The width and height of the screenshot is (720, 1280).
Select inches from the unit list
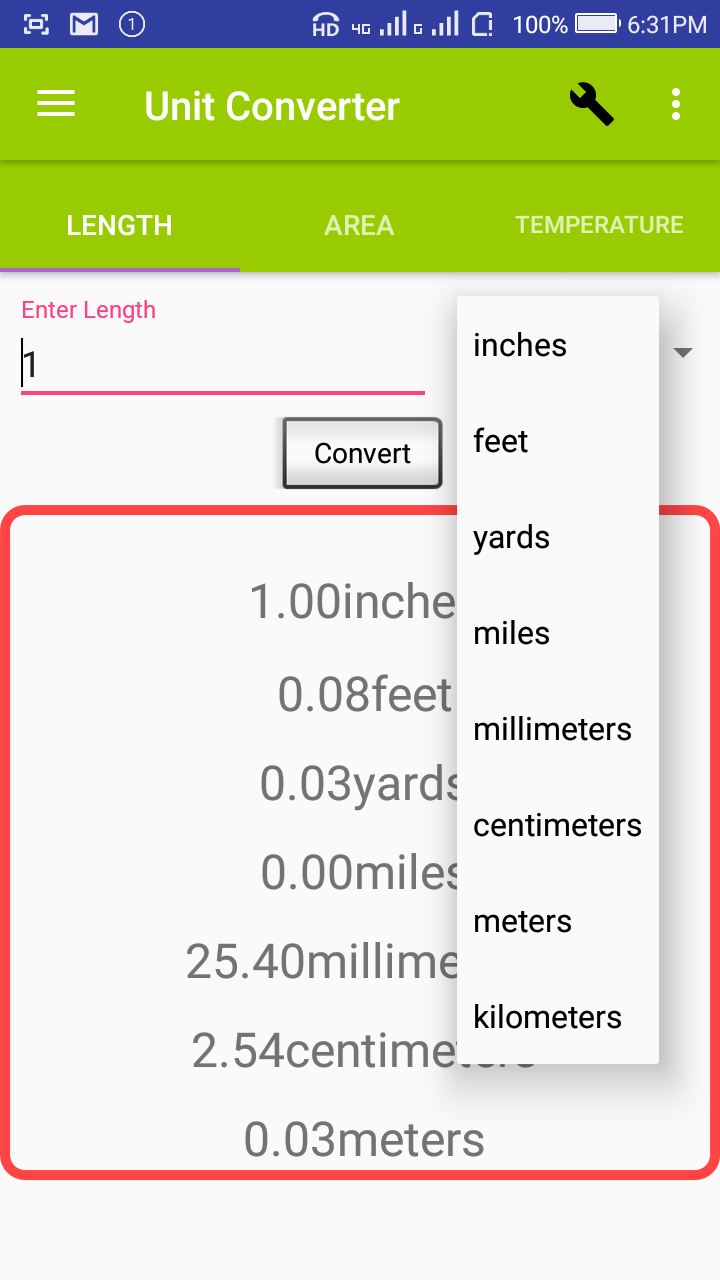point(520,345)
